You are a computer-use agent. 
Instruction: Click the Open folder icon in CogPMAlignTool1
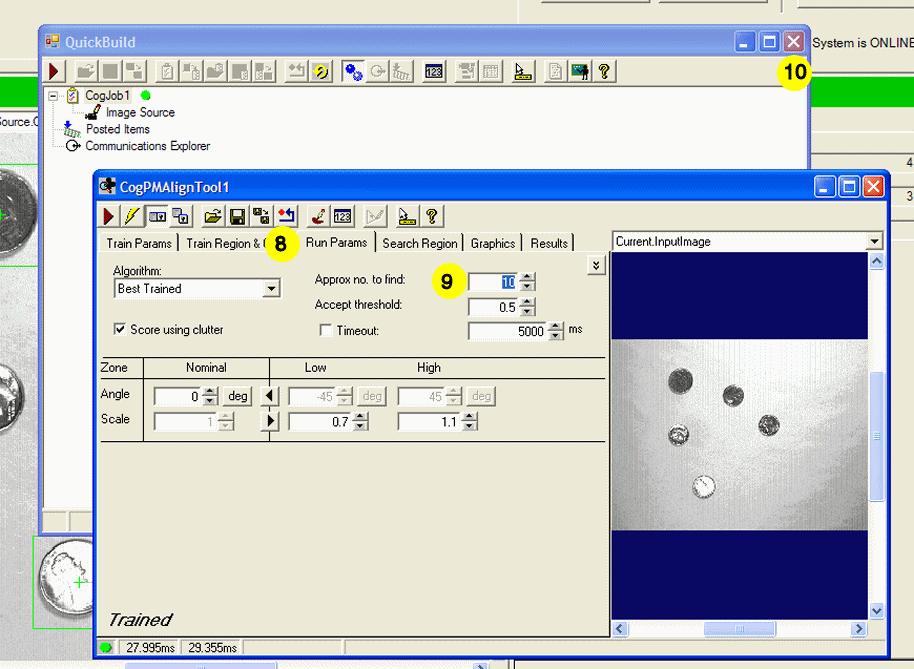213,216
